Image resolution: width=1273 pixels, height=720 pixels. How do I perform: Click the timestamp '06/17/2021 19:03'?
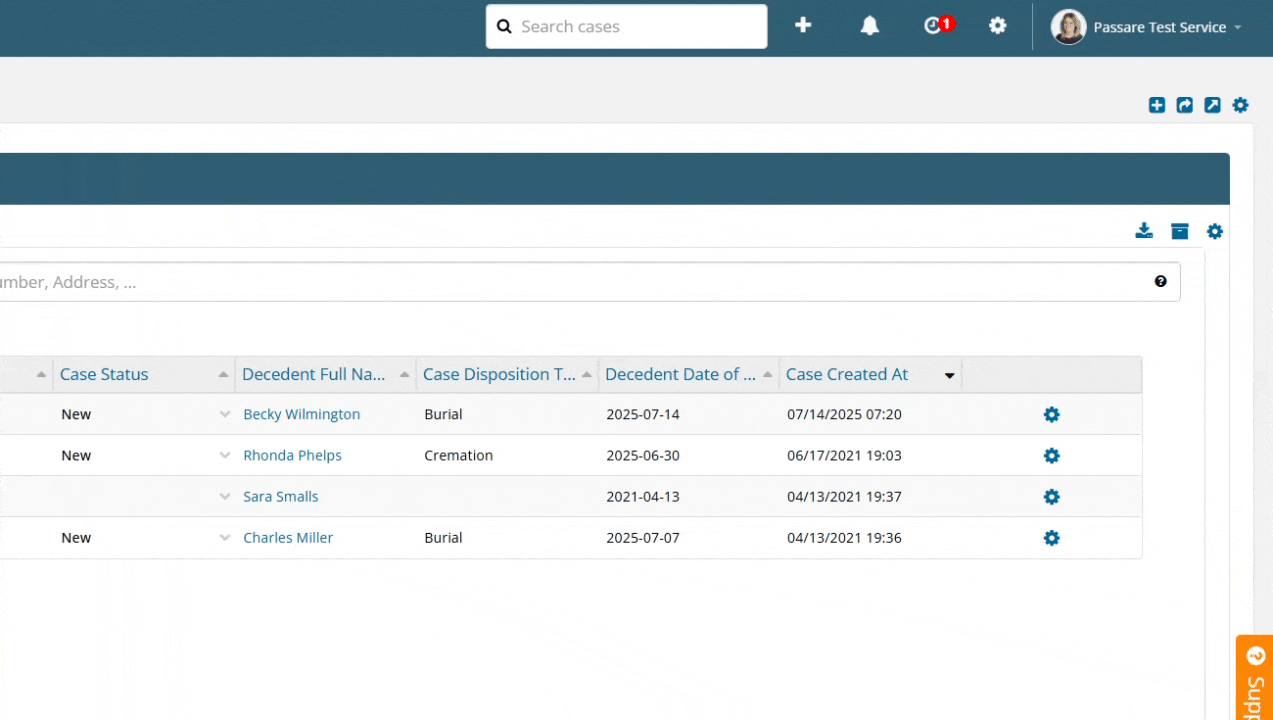[x=844, y=455]
